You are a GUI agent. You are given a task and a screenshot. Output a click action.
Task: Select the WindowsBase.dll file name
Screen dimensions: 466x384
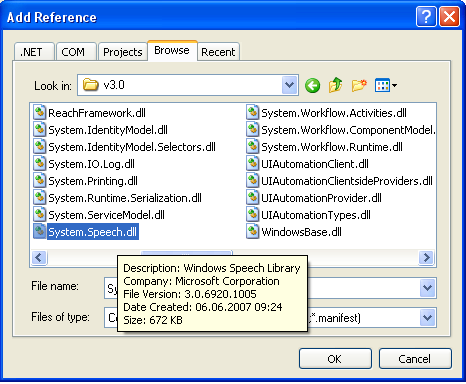coord(301,232)
